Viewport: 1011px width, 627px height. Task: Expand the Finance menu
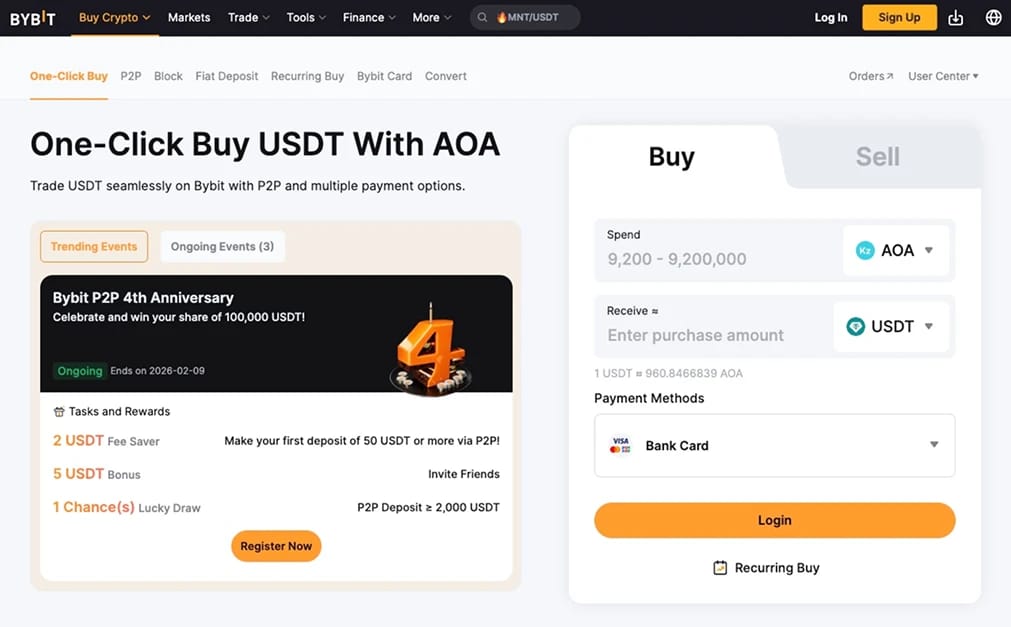point(369,17)
